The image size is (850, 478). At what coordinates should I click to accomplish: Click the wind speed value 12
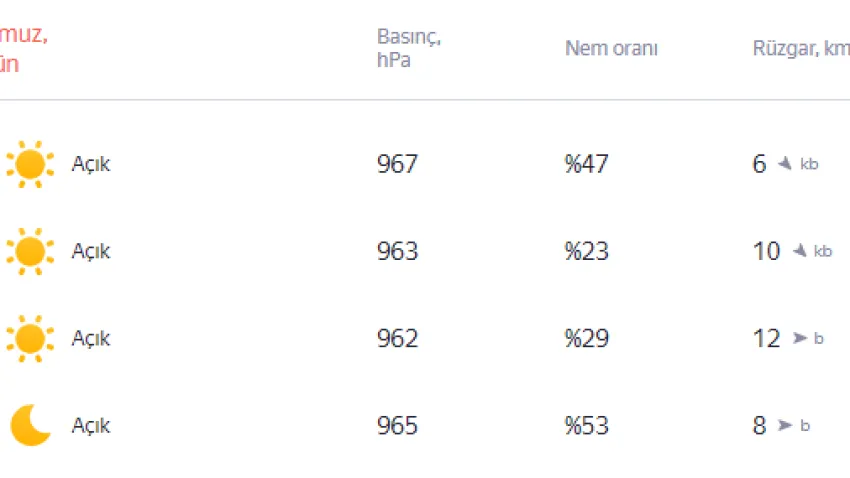[766, 338]
